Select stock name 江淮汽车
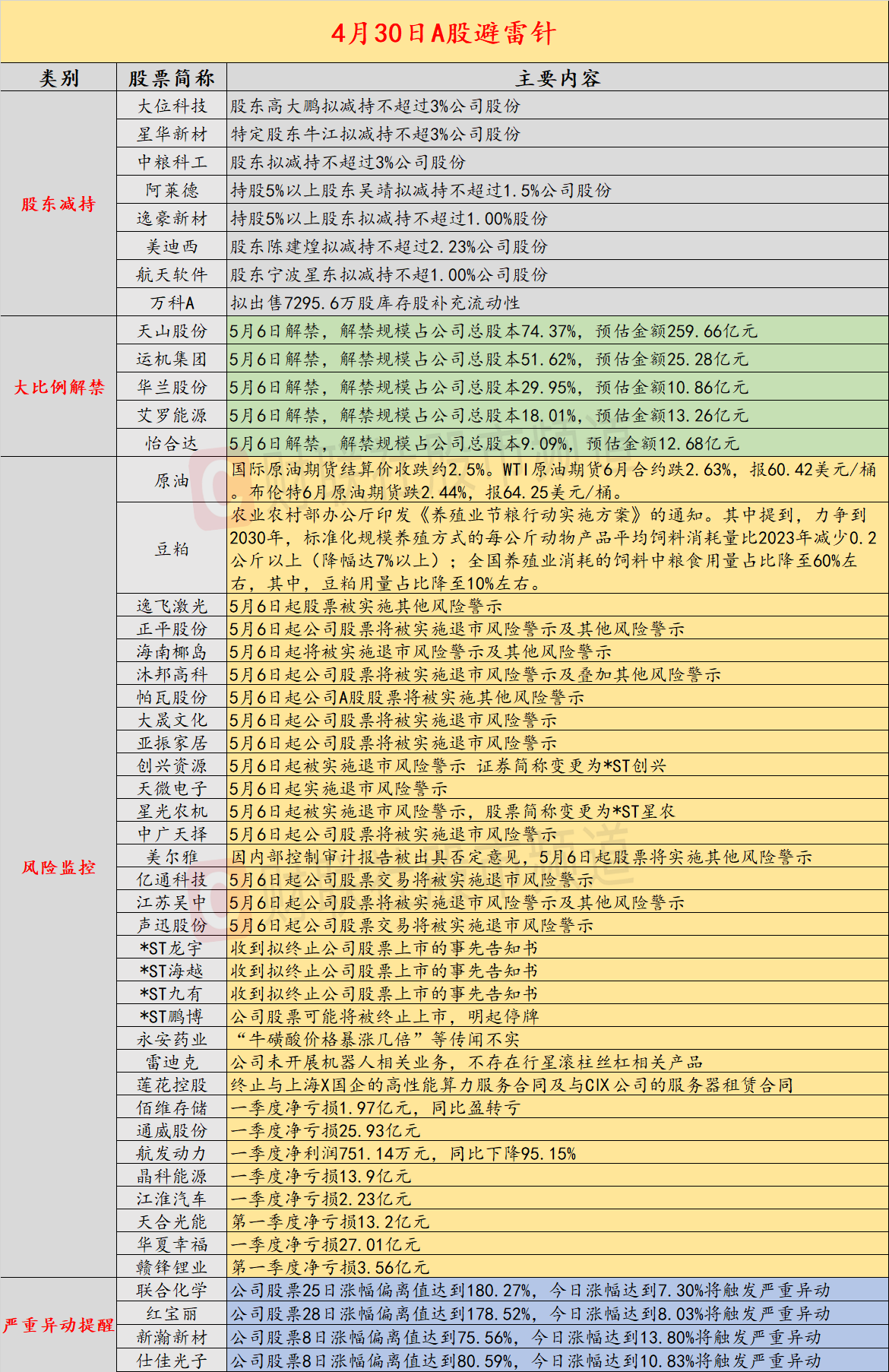 172,1199
